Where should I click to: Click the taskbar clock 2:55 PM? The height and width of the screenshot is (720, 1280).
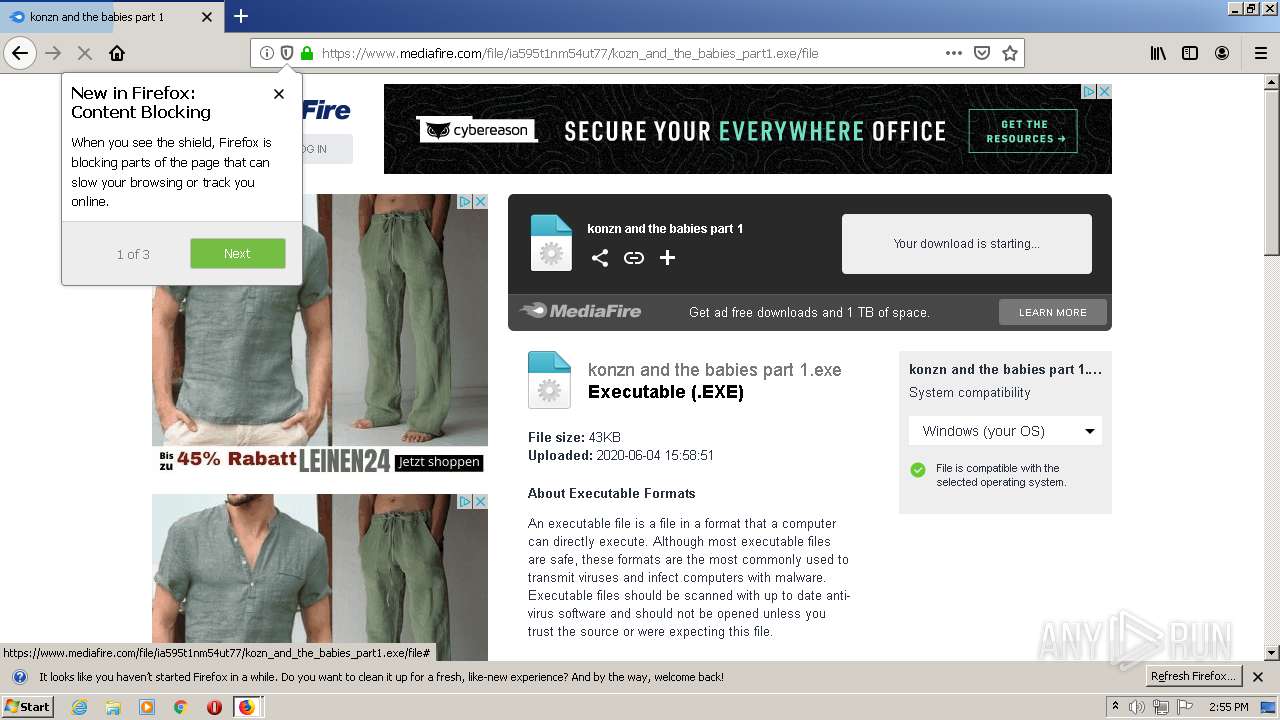pyautogui.click(x=1228, y=707)
